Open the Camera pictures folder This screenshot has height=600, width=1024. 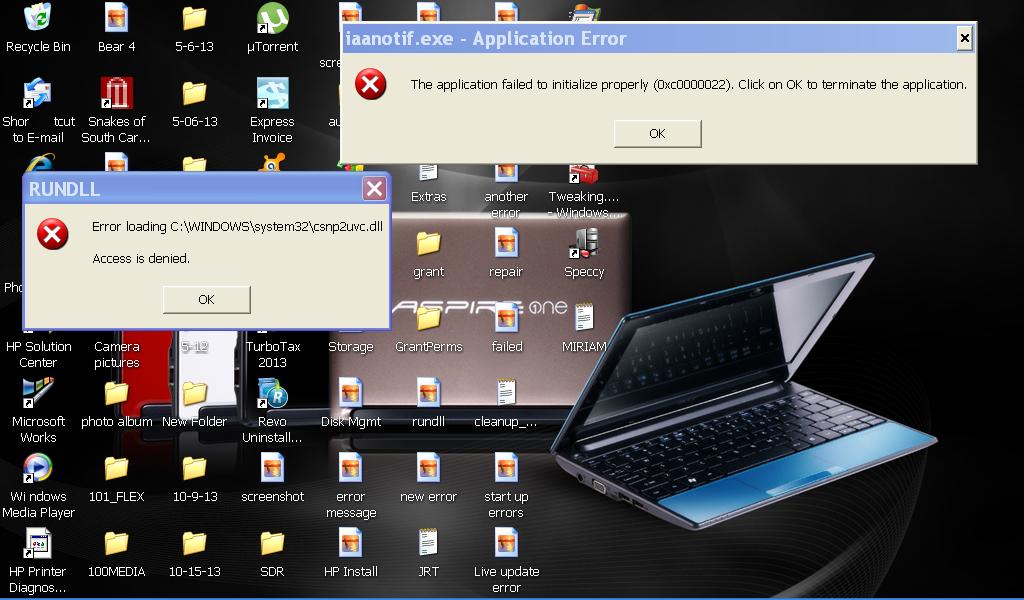pyautogui.click(x=116, y=354)
